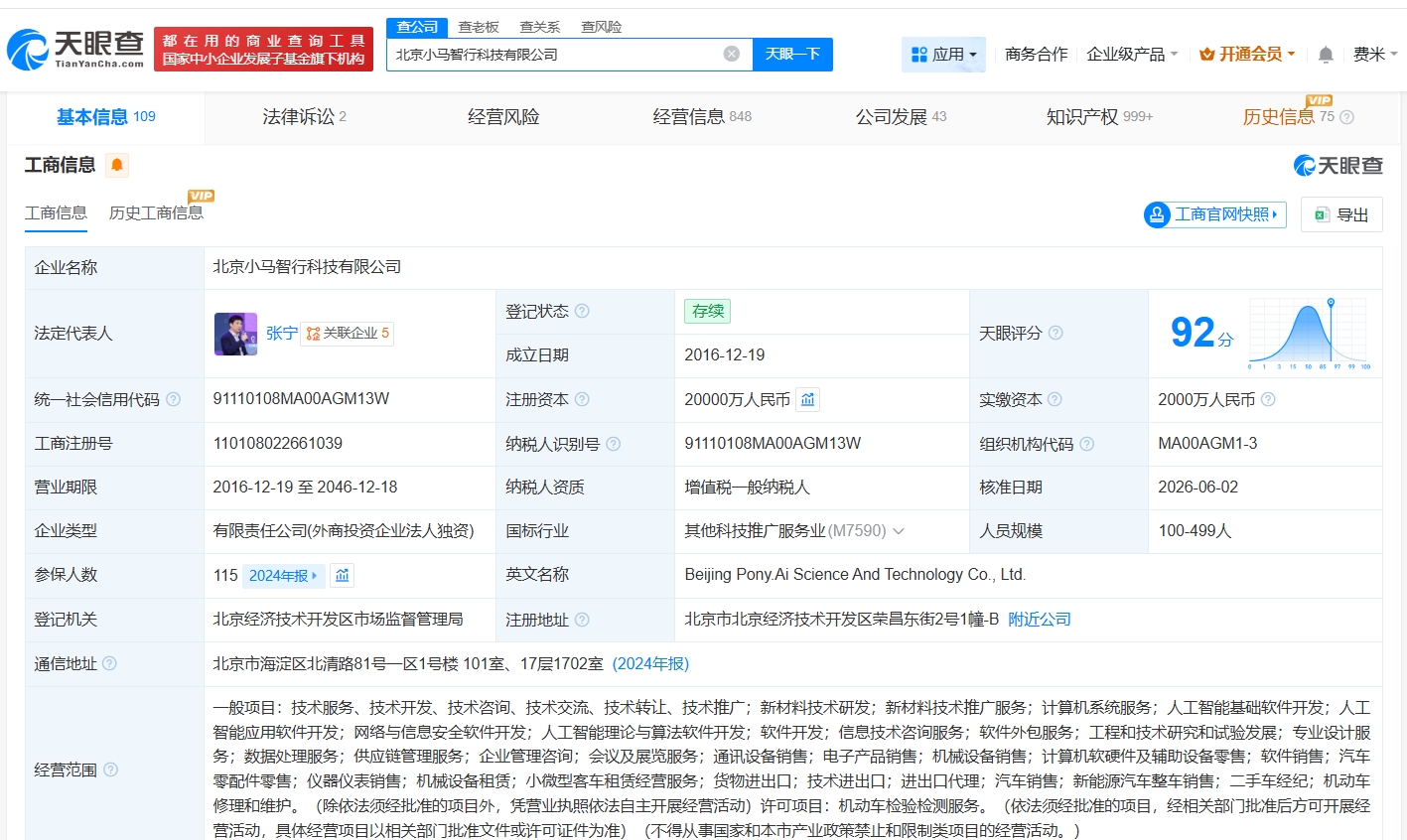Click the help icon next to 登记状态

click(583, 311)
